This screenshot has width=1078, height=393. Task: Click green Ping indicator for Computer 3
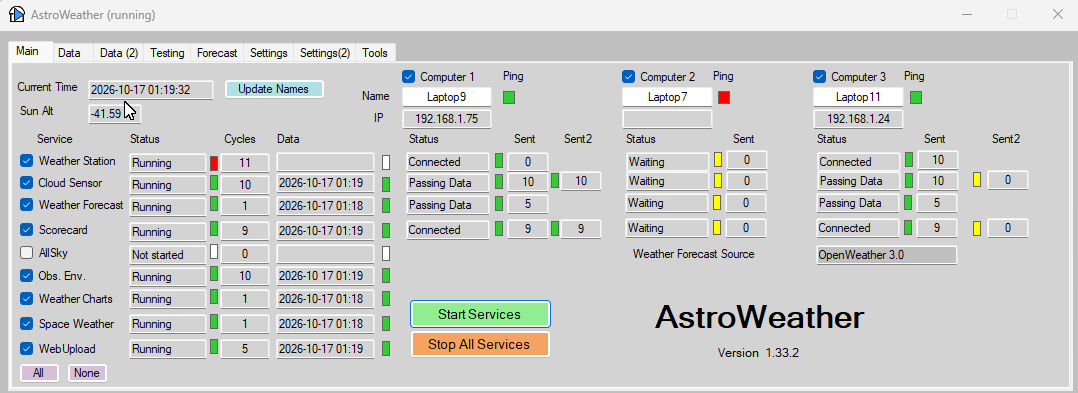[916, 98]
